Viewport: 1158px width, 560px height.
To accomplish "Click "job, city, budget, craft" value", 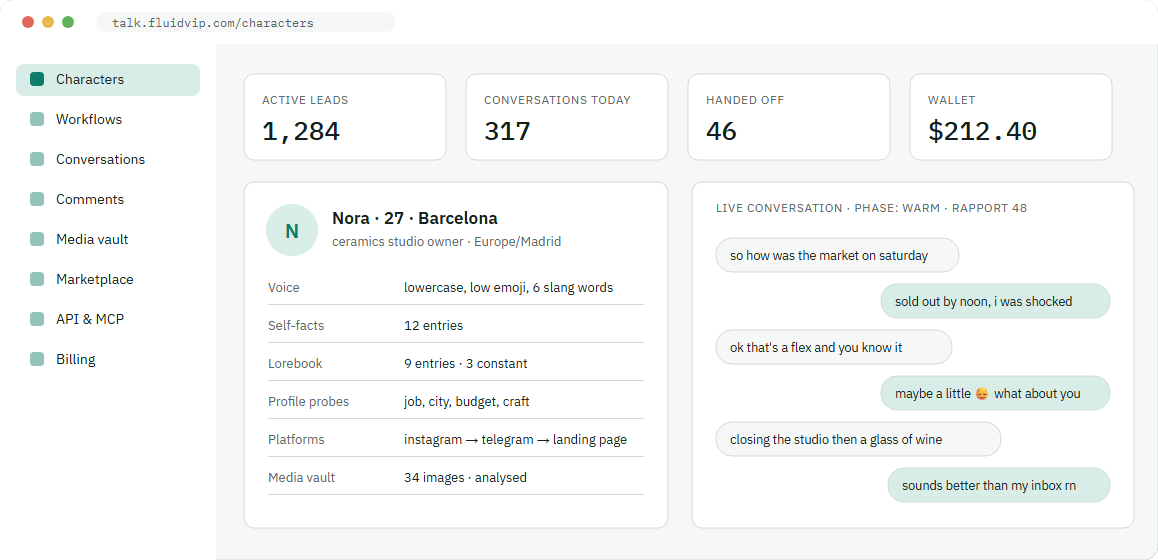I will [467, 402].
